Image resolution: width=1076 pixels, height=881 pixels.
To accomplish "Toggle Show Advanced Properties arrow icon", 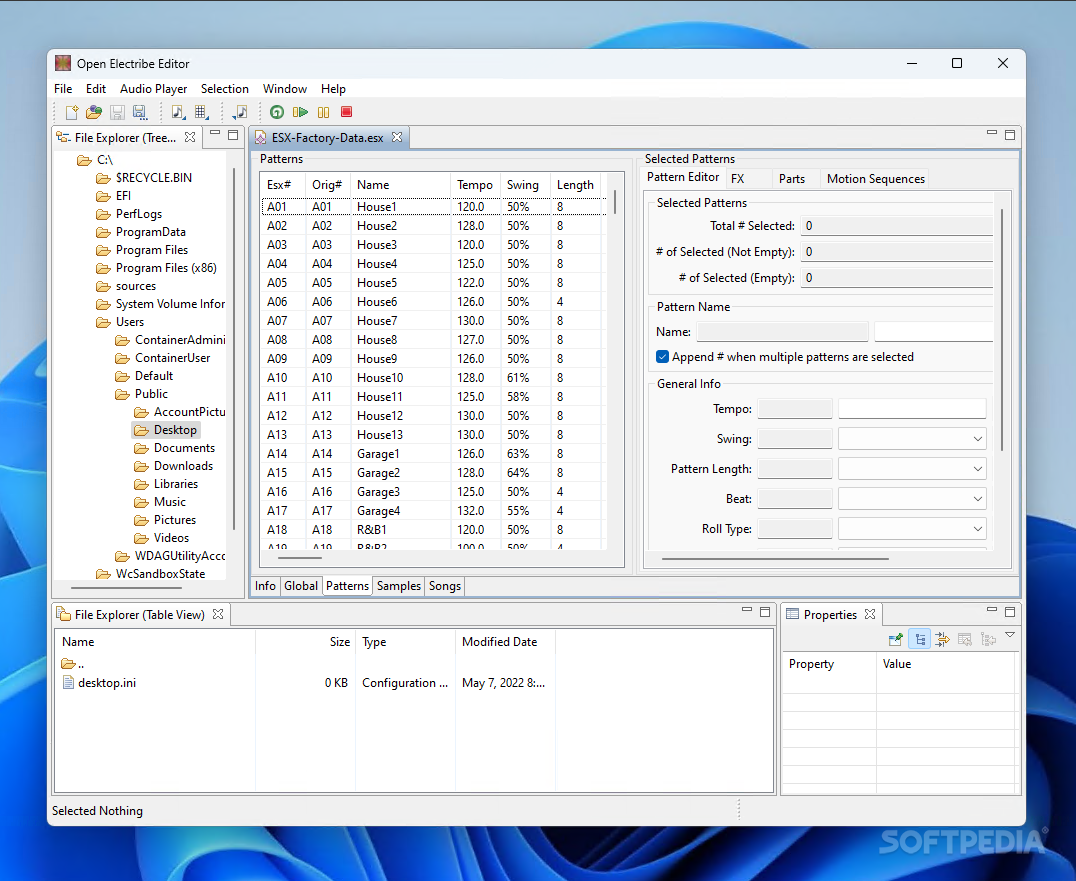I will (x=942, y=639).
